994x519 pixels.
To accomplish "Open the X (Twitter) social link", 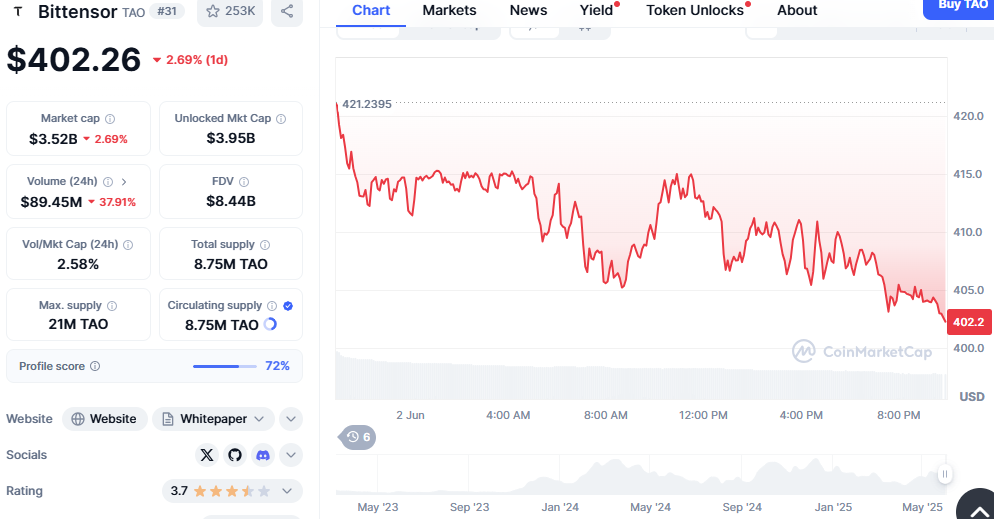I will coord(207,455).
